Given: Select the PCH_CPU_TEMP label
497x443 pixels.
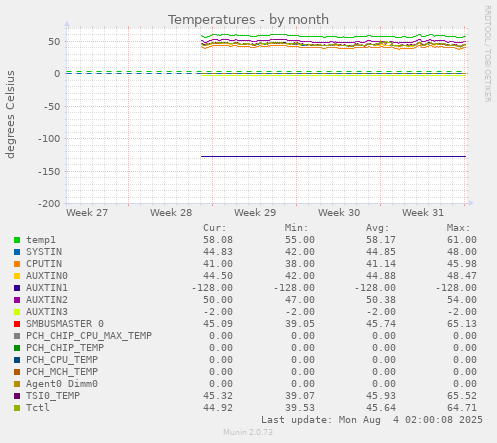Looking at the screenshot, I should pos(62,360).
